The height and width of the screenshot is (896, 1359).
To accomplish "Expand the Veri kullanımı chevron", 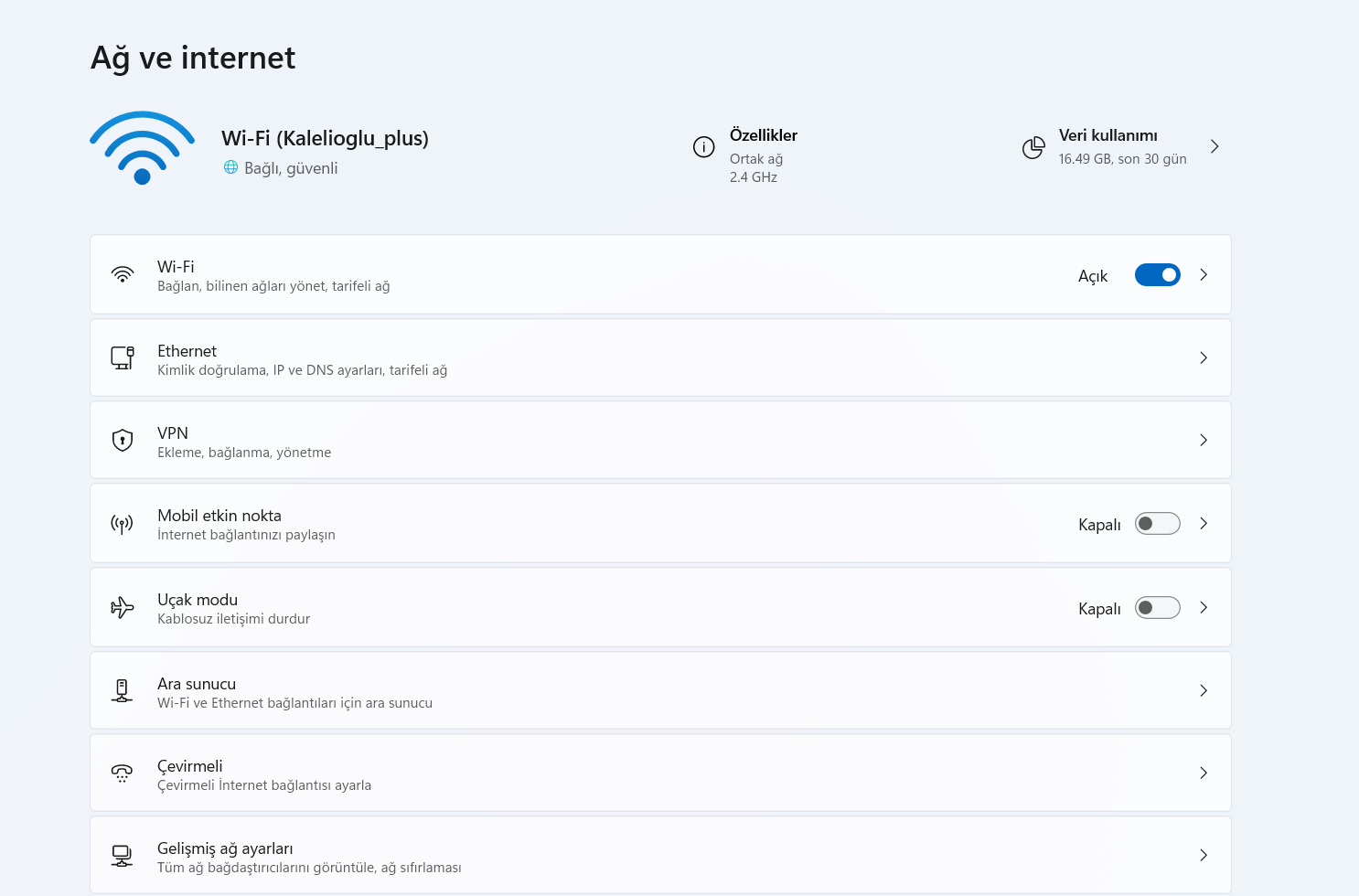I will point(1215,146).
